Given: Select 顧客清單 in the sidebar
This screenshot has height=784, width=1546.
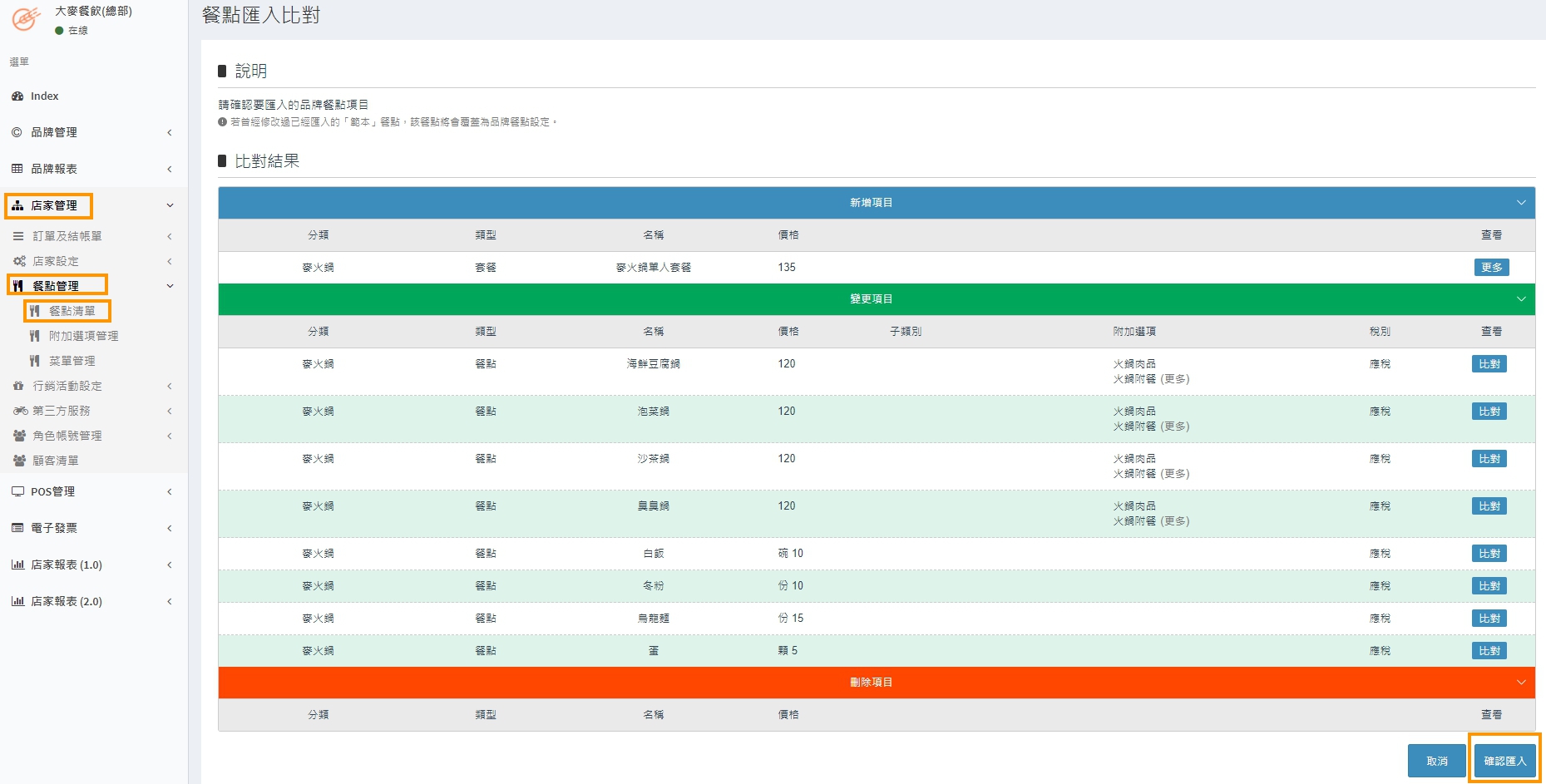Looking at the screenshot, I should [55, 461].
